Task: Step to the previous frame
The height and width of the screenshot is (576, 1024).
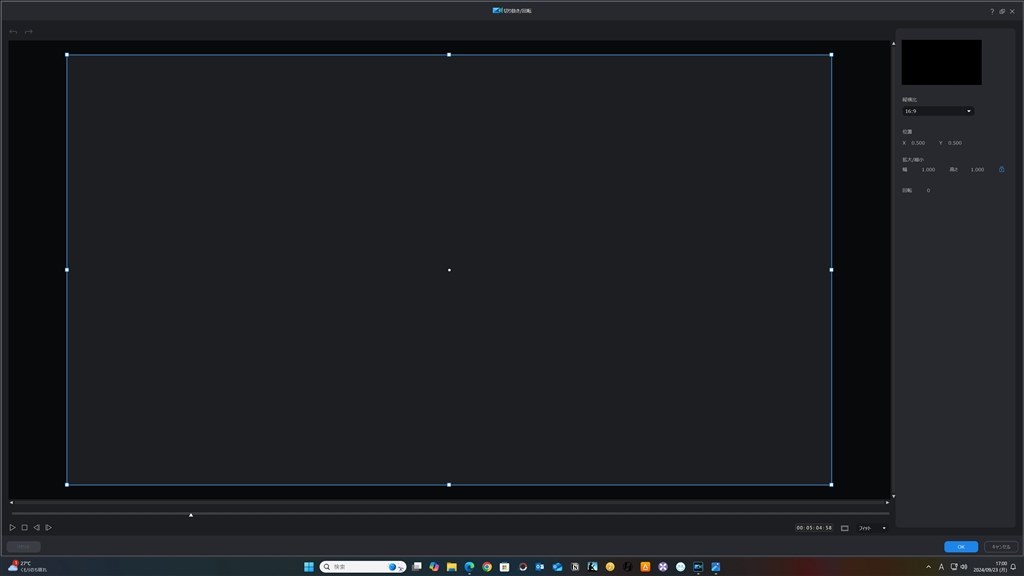Action: click(37, 528)
